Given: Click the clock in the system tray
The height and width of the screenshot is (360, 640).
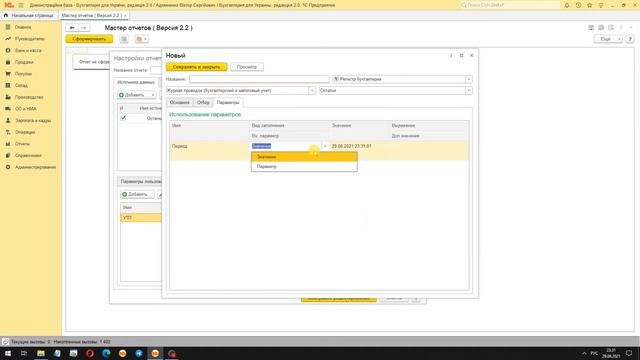Looking at the screenshot, I should coord(611,353).
